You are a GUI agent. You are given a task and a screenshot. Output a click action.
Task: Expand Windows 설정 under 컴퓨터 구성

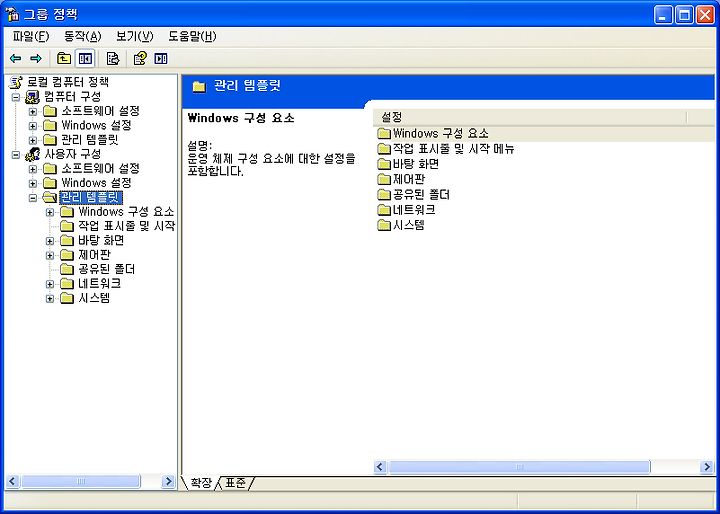33,126
